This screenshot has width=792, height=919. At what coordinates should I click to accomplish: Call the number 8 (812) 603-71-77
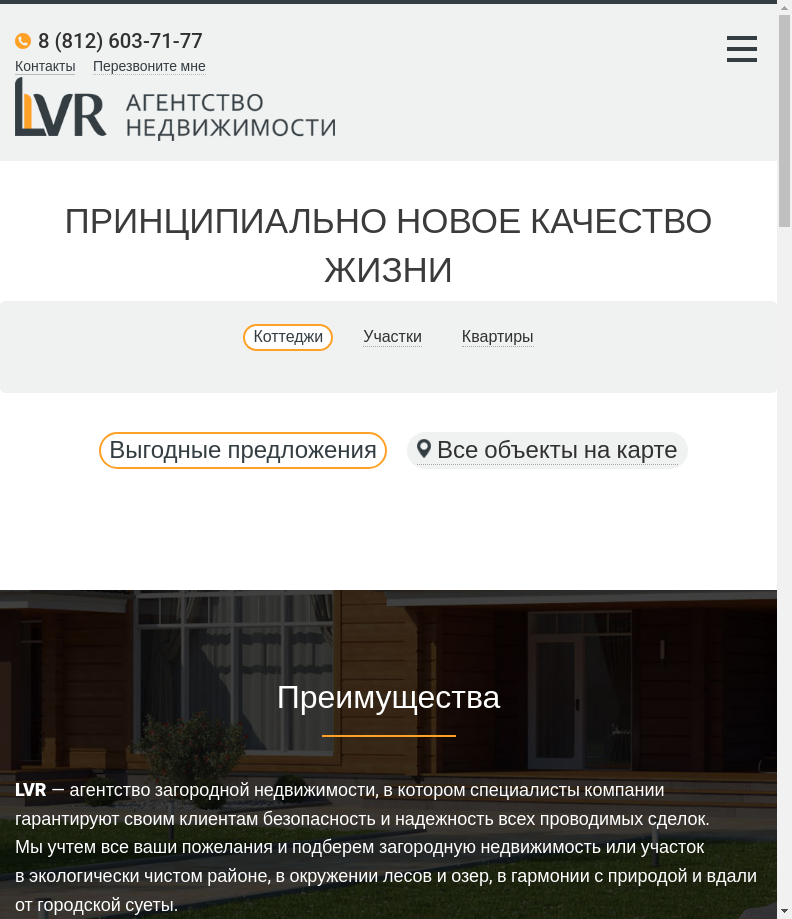point(120,41)
